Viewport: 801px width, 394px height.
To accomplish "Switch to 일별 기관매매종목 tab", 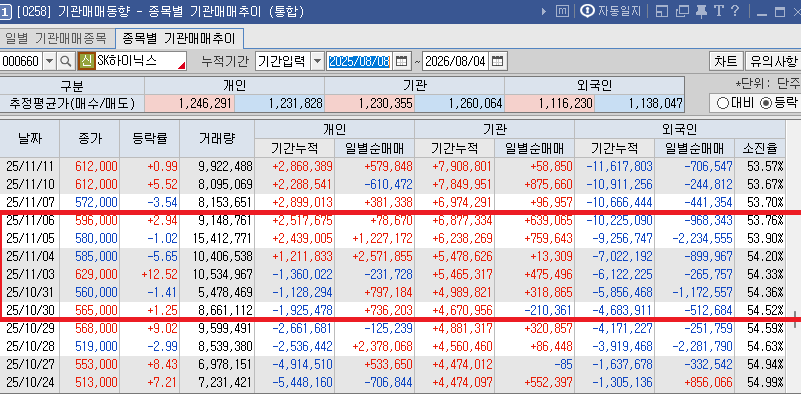I will coord(55,38).
